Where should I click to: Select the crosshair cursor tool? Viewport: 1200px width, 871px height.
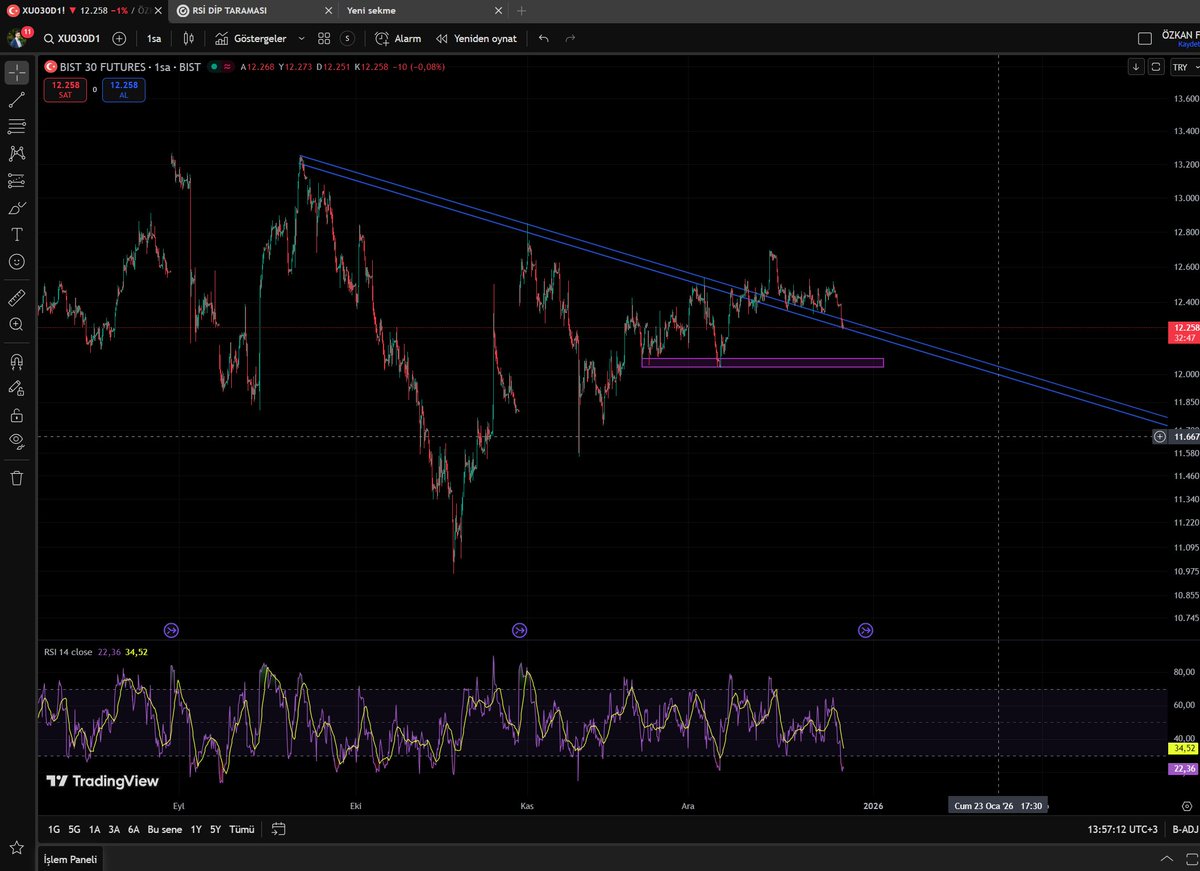click(x=16, y=73)
